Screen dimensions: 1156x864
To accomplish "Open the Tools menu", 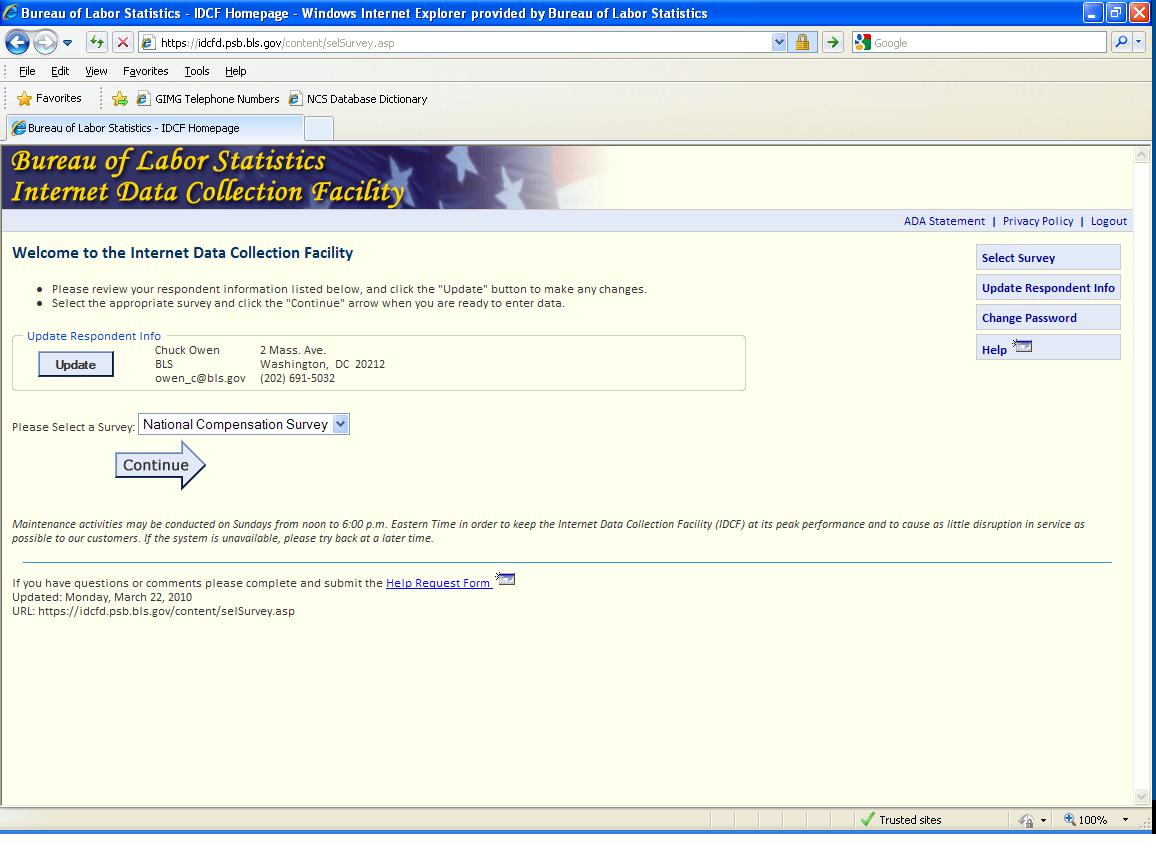I will click(x=197, y=71).
